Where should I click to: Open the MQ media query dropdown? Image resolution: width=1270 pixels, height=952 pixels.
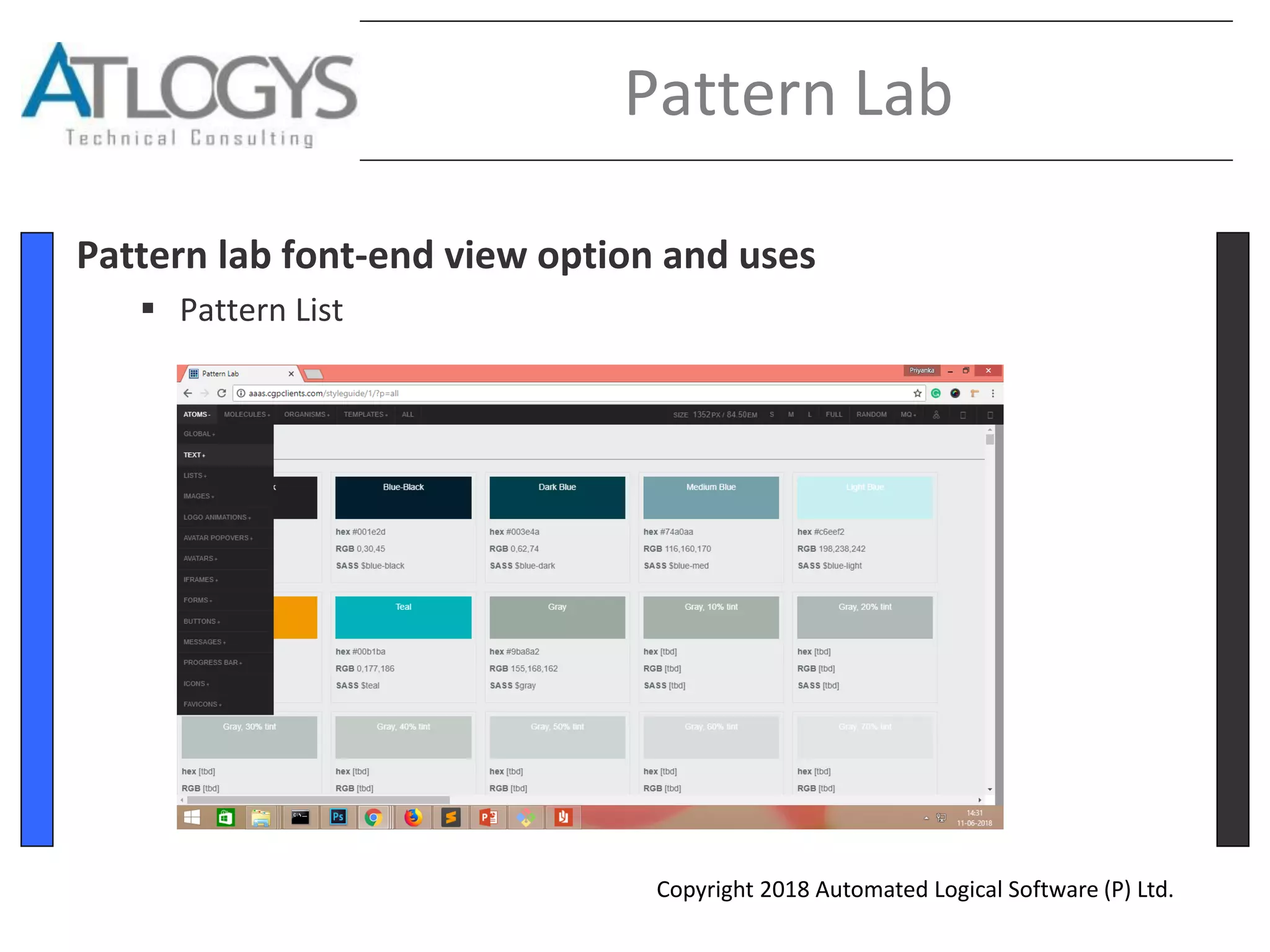pyautogui.click(x=908, y=415)
